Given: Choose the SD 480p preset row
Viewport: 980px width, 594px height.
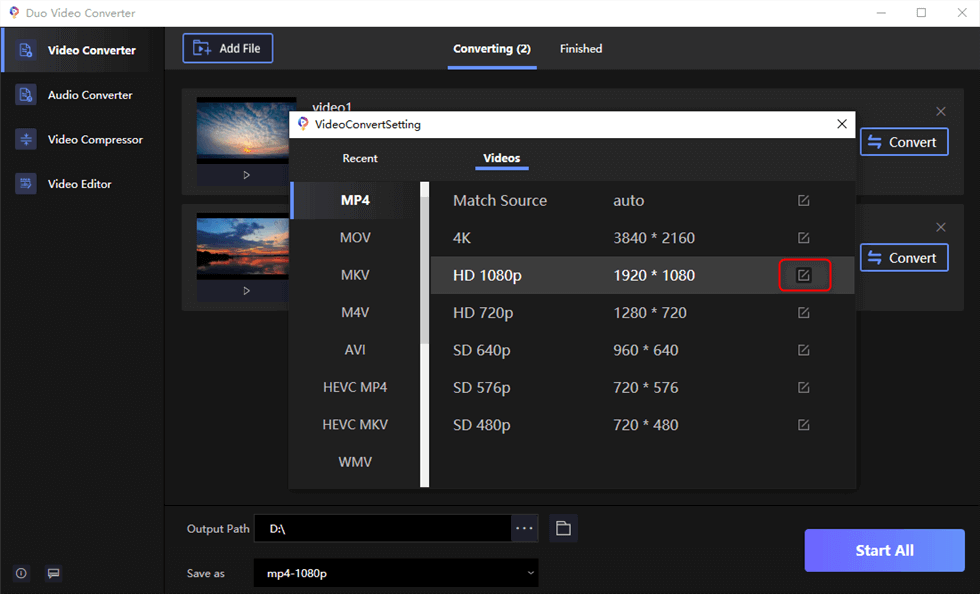Looking at the screenshot, I should click(x=642, y=425).
